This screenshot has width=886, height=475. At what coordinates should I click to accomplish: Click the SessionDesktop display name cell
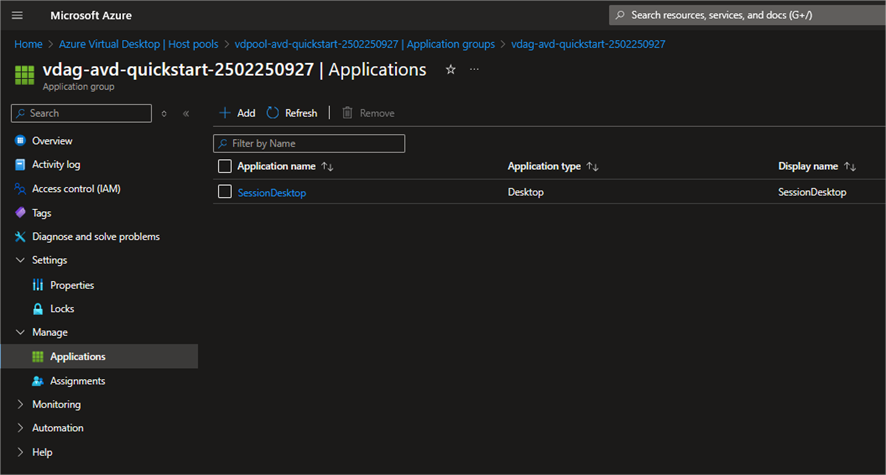click(x=812, y=192)
